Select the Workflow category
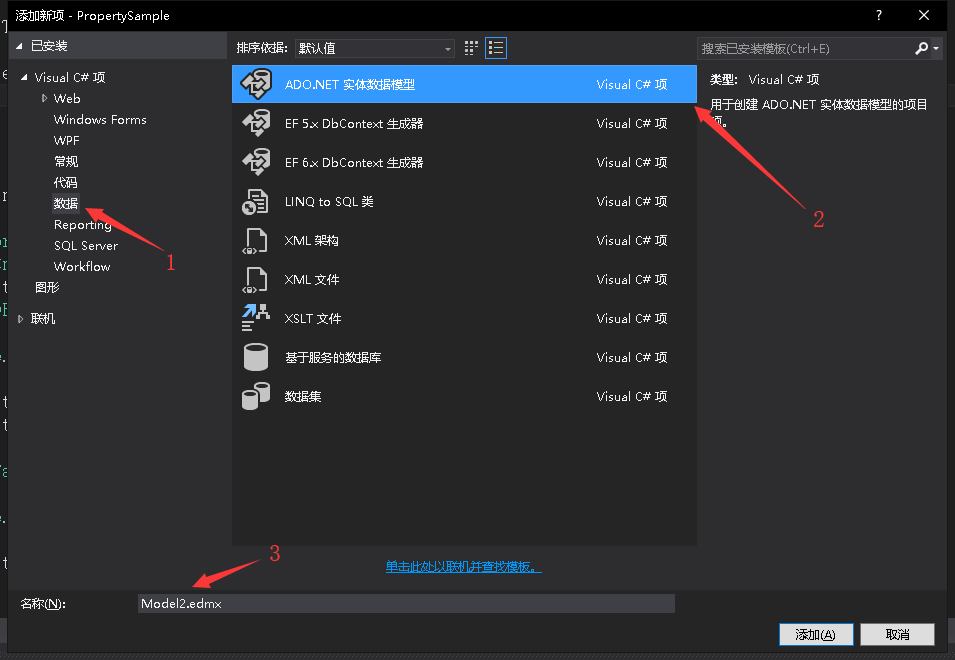 (x=82, y=266)
